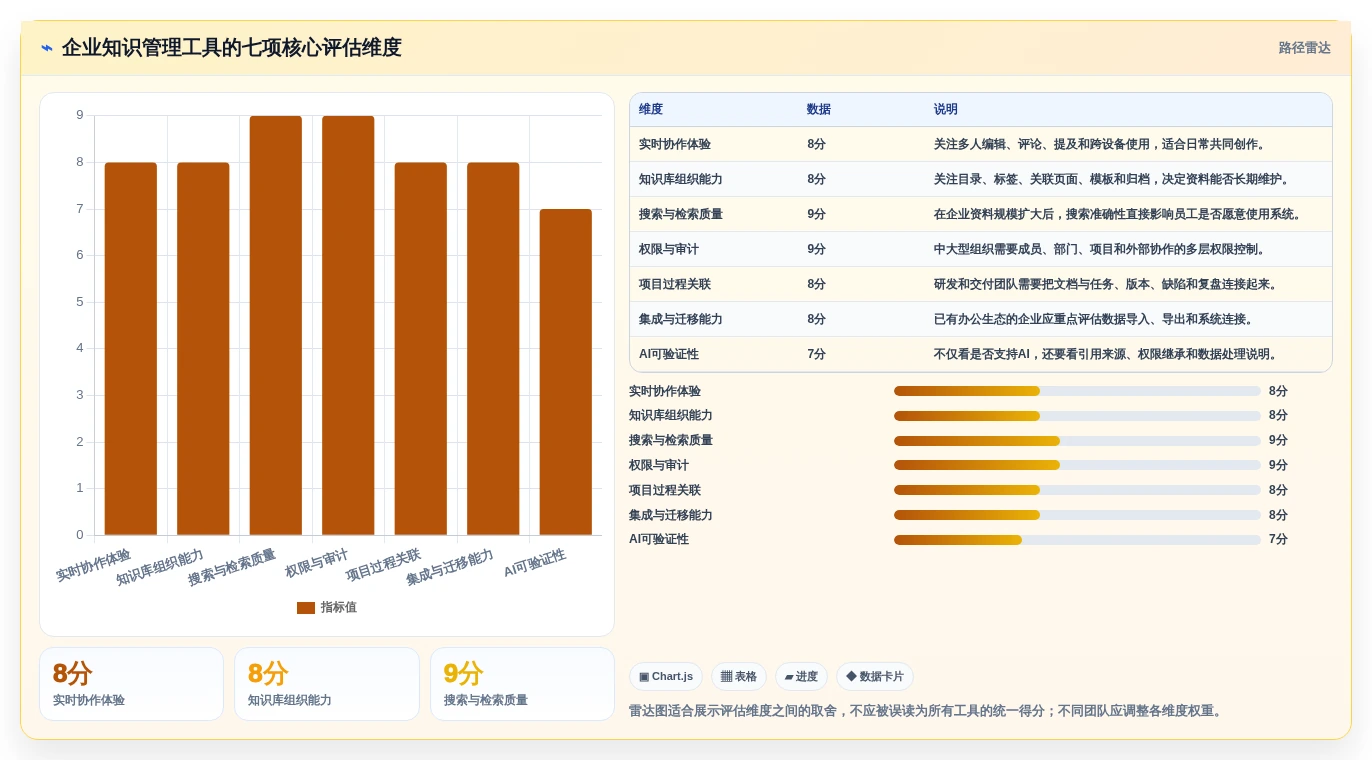Select the 知识库组织能力 table row name

pyautogui.click(x=681, y=179)
